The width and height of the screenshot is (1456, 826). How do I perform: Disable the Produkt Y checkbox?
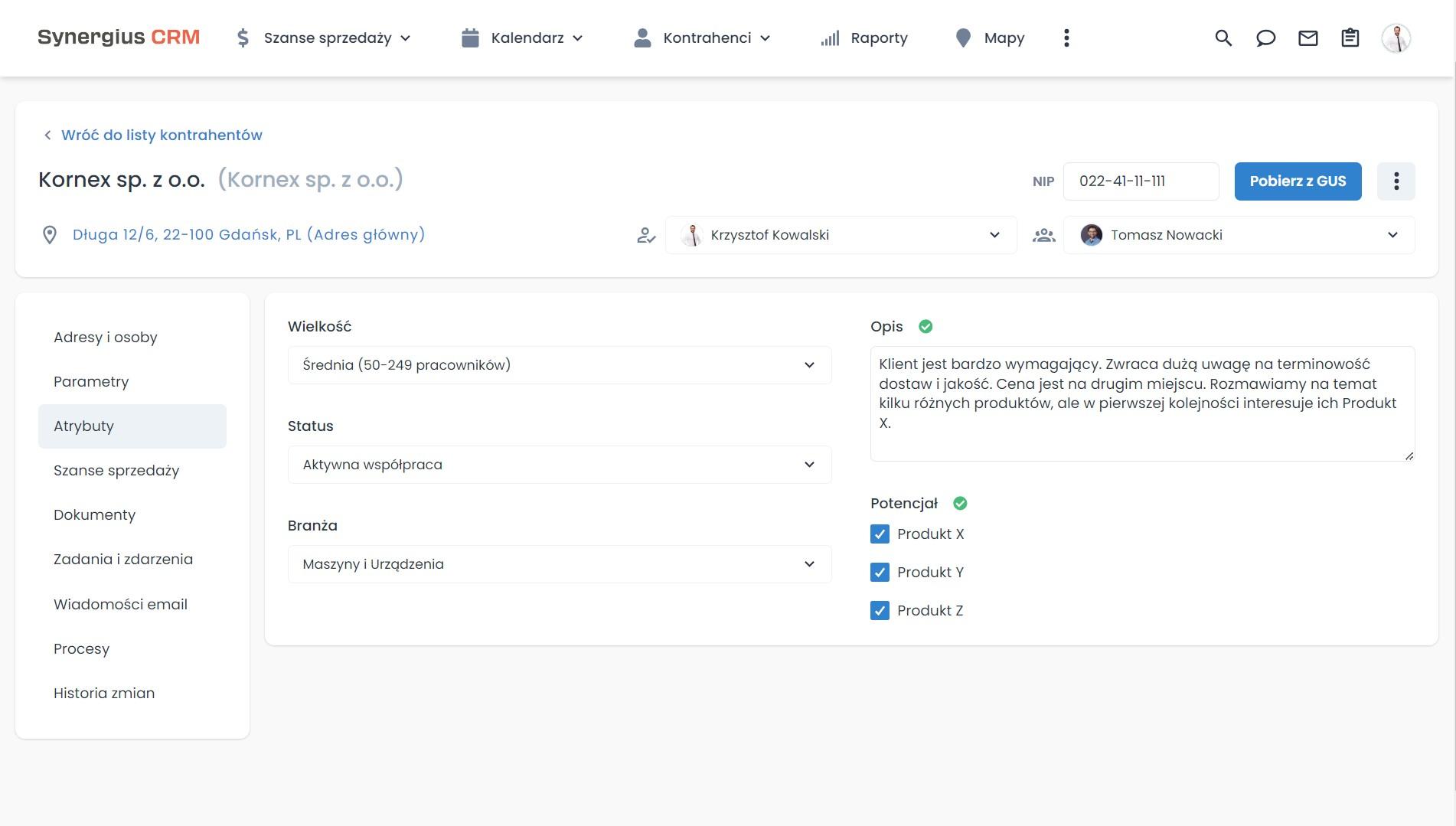tap(879, 572)
